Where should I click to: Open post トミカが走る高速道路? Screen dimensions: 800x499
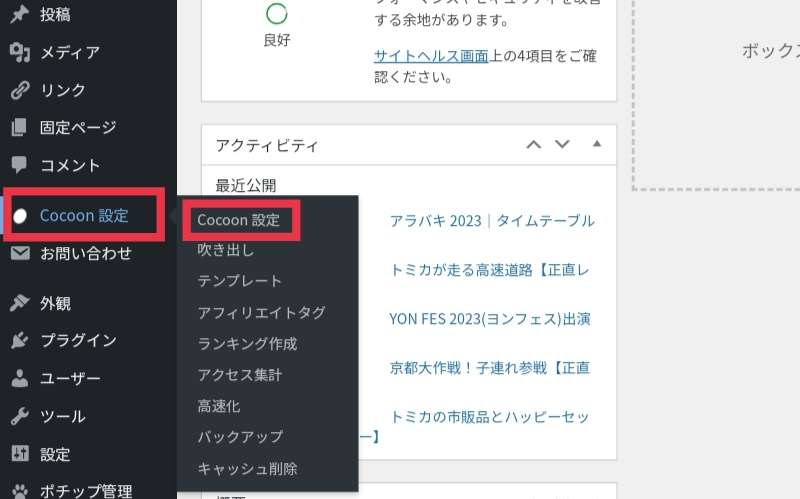click(x=489, y=269)
